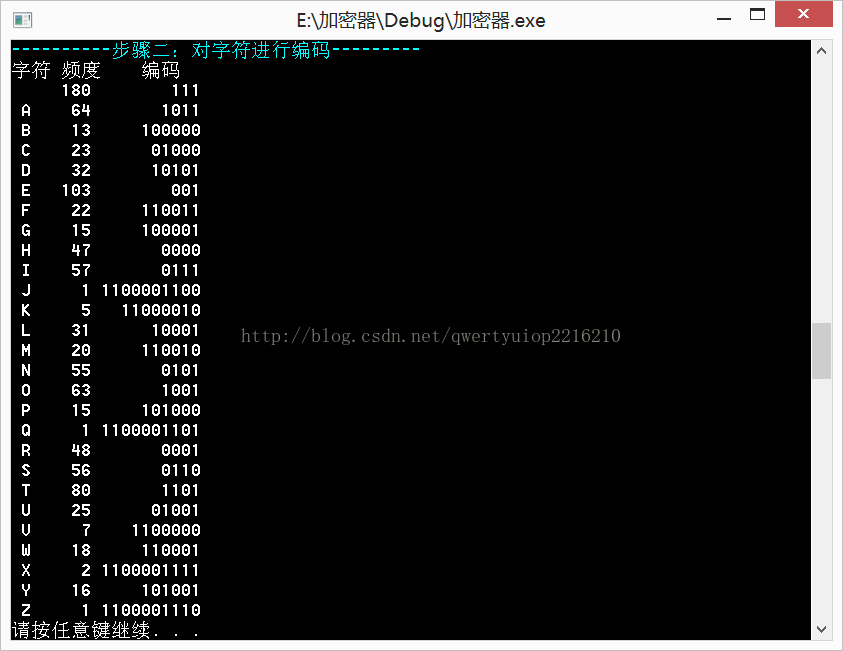The height and width of the screenshot is (651, 843).
Task: Click frequency 47 for character H
Action: point(81,251)
